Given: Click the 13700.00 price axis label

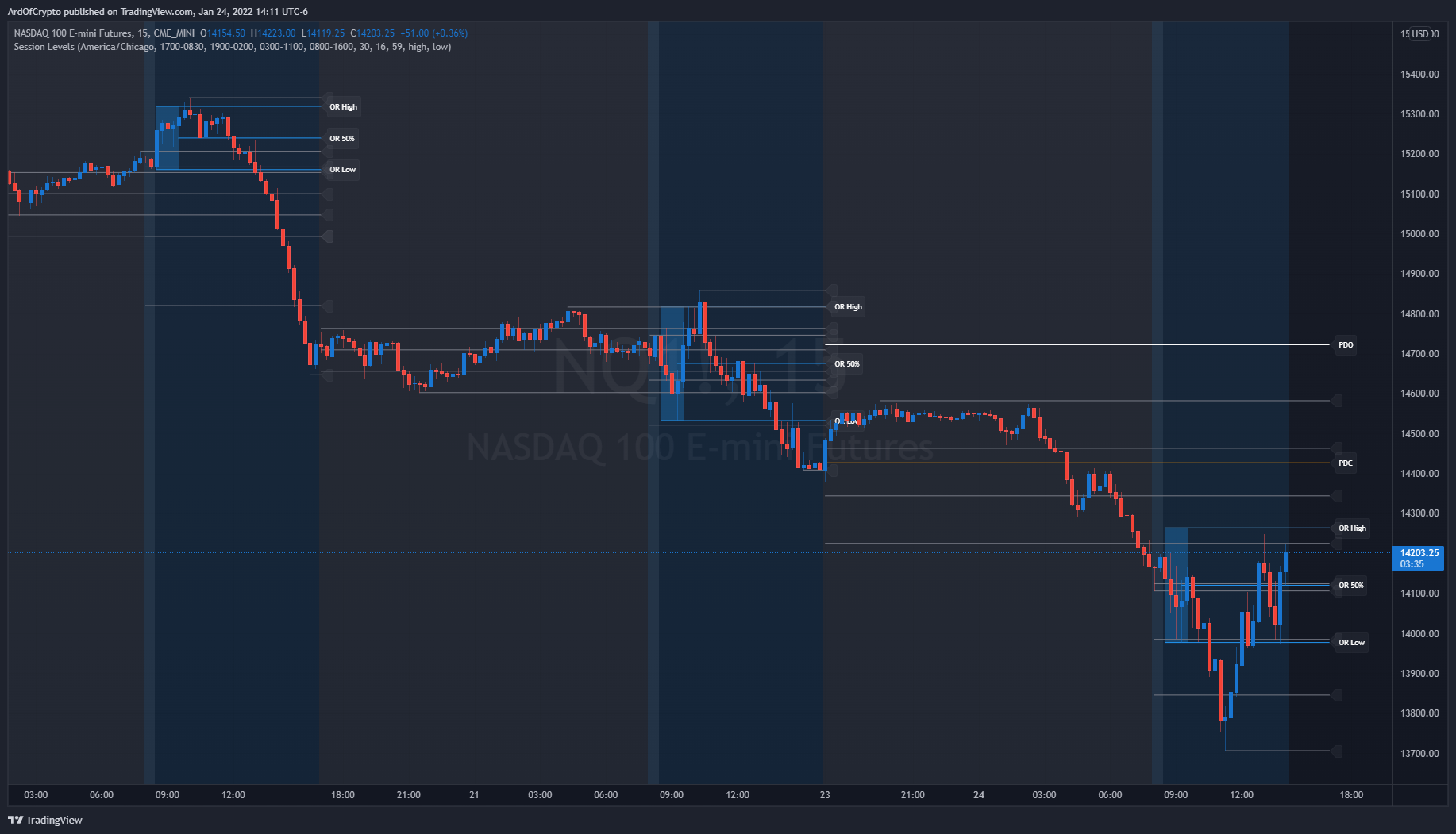Looking at the screenshot, I should [1419, 754].
